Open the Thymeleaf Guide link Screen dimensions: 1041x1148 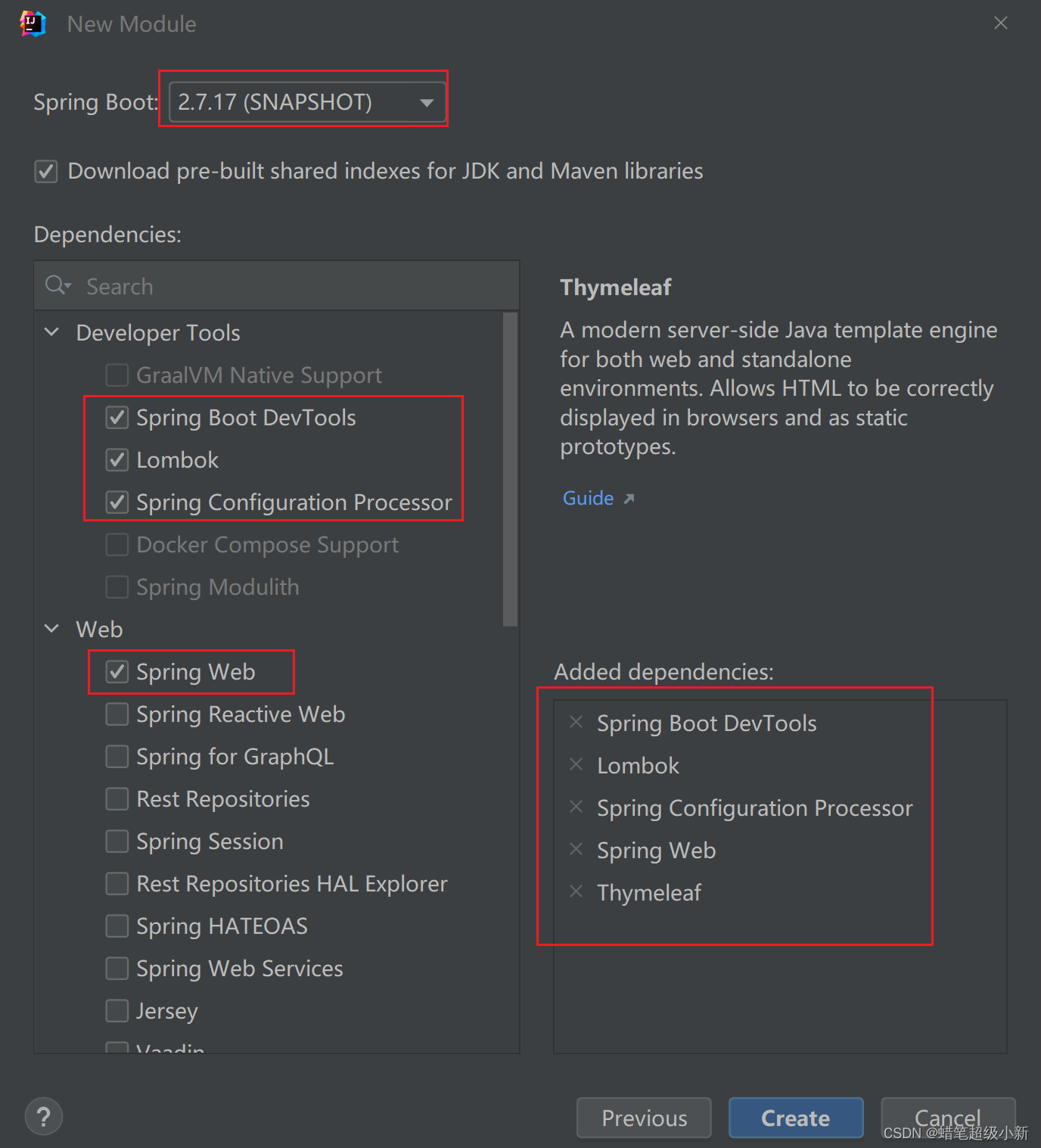[588, 498]
